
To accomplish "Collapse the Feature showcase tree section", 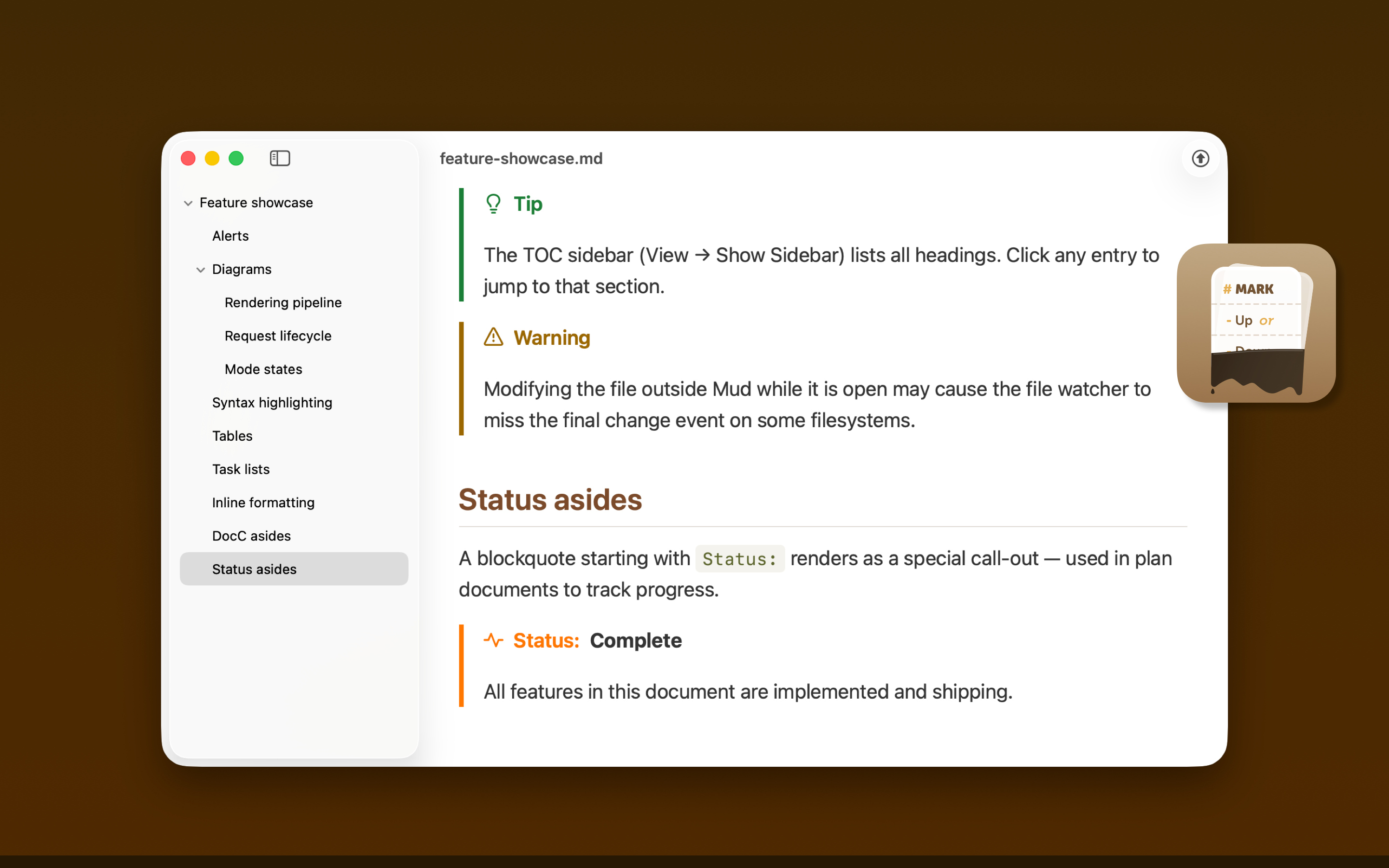I will [188, 203].
